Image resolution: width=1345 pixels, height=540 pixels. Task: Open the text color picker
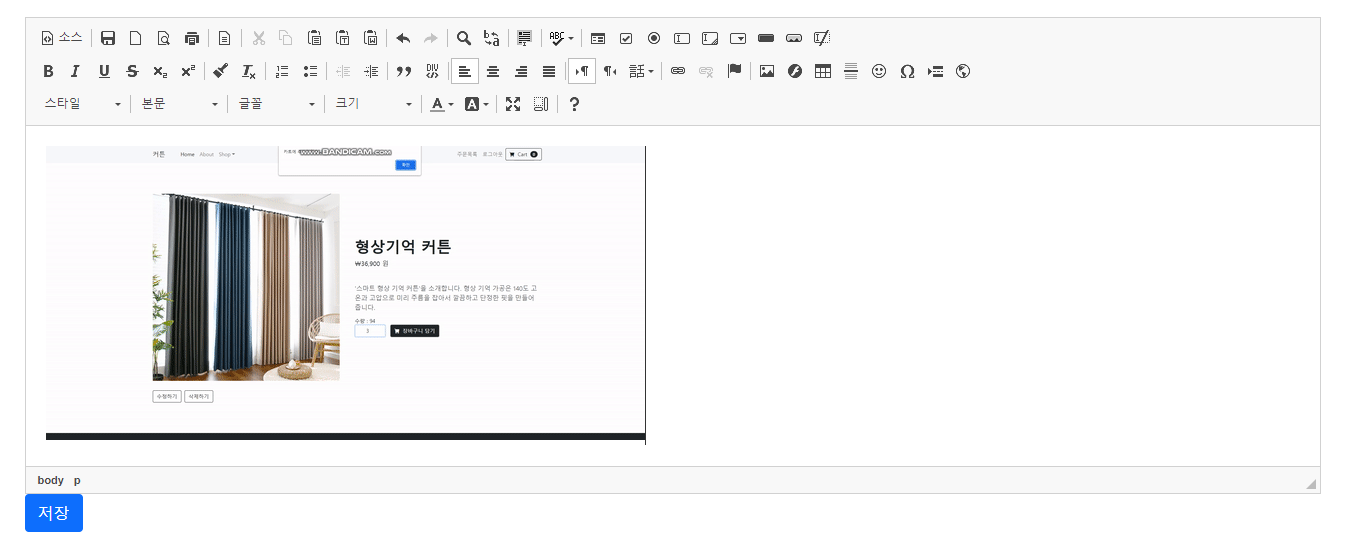click(442, 104)
